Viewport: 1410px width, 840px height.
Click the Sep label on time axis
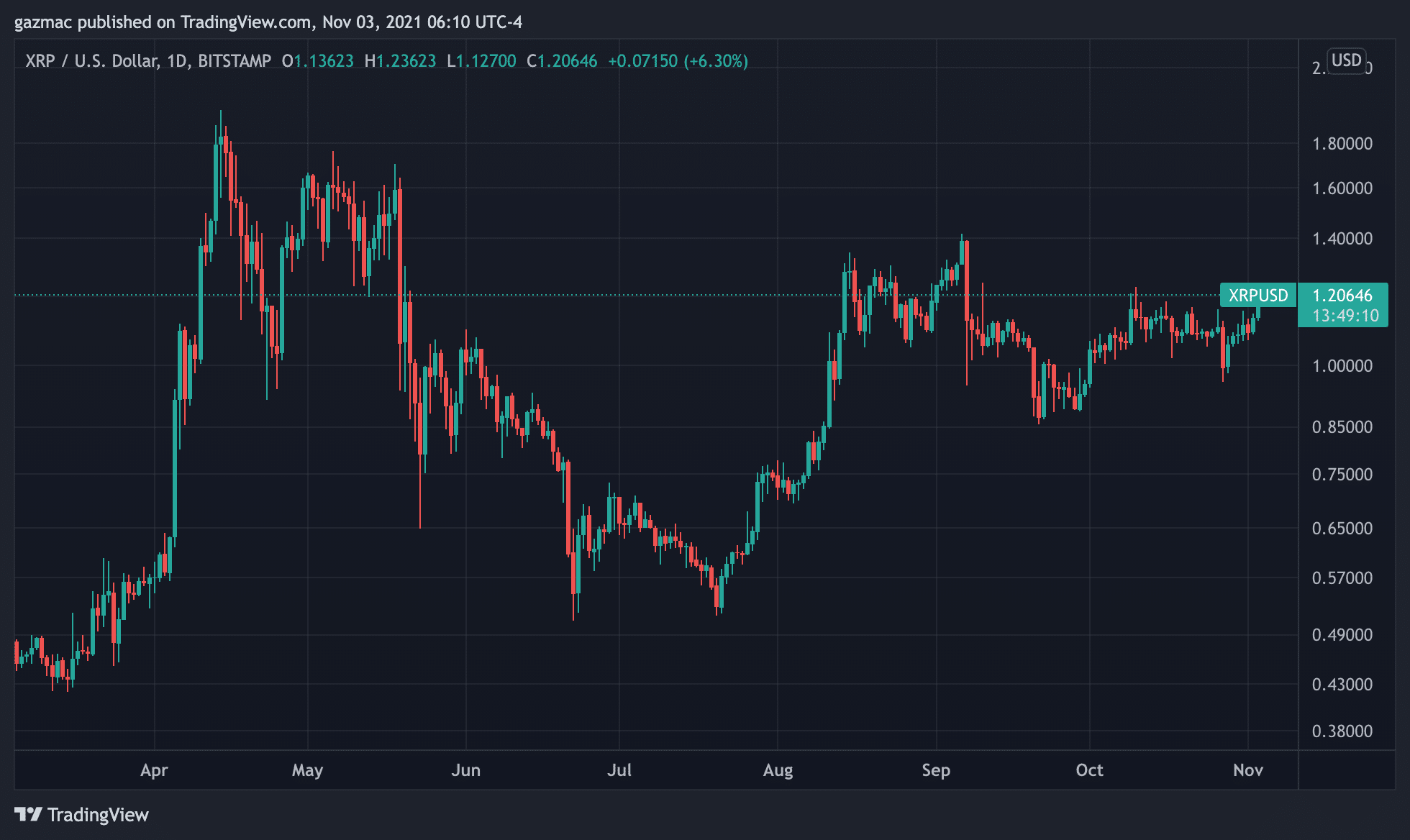click(x=936, y=770)
